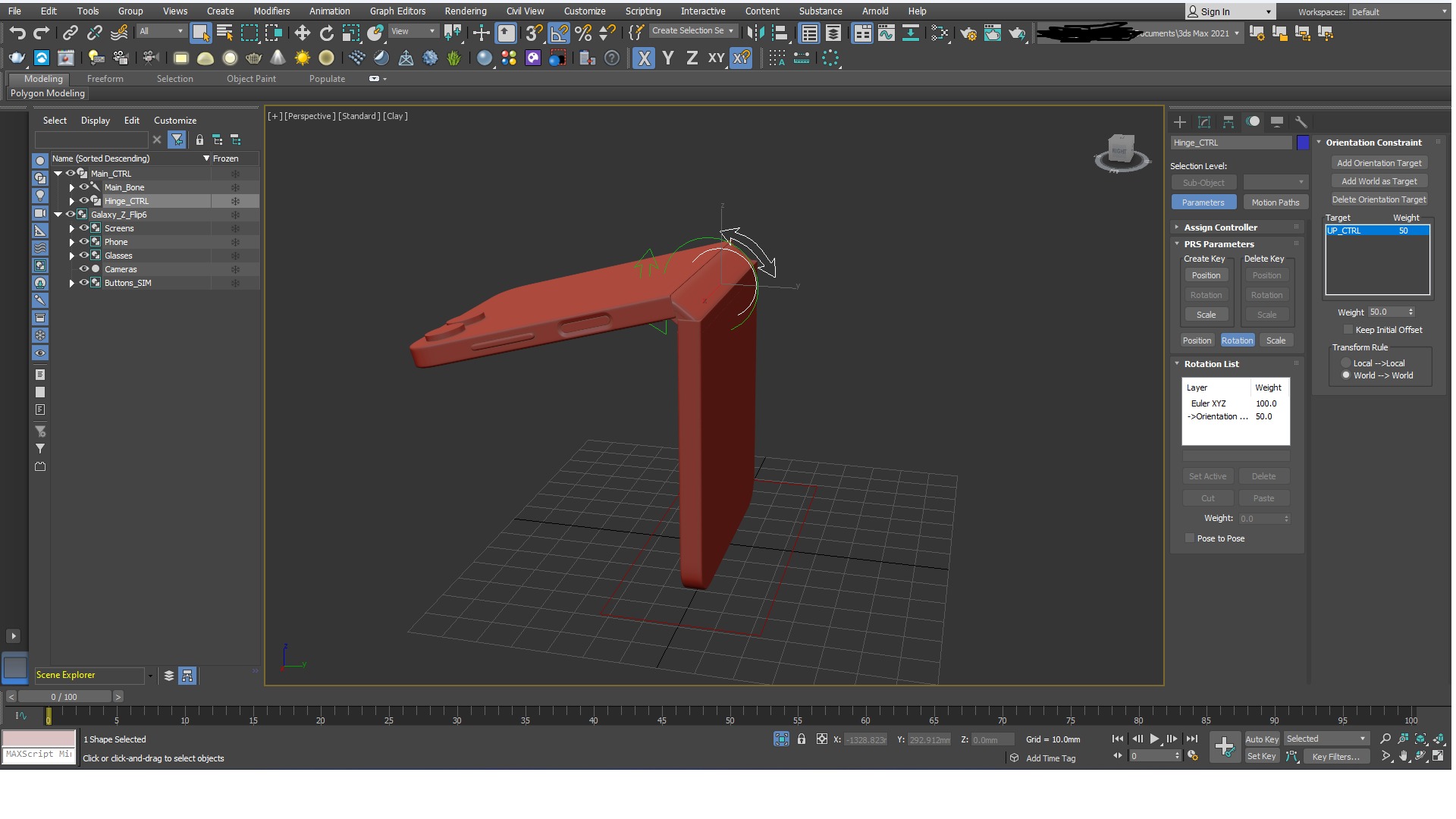Image resolution: width=1456 pixels, height=819 pixels.
Task: Click the blue object color swatch
Action: [x=1303, y=143]
